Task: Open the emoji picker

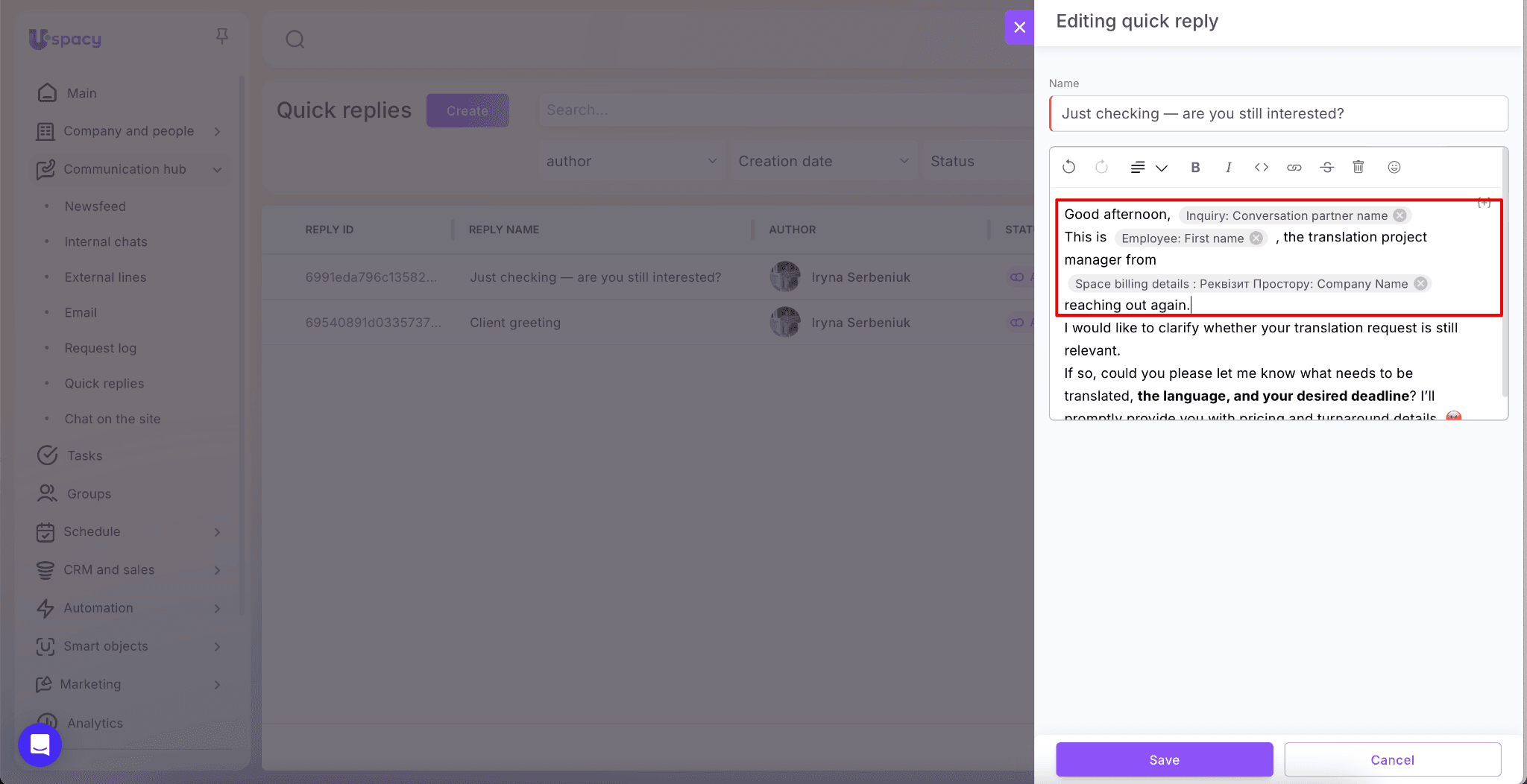Action: (1394, 167)
